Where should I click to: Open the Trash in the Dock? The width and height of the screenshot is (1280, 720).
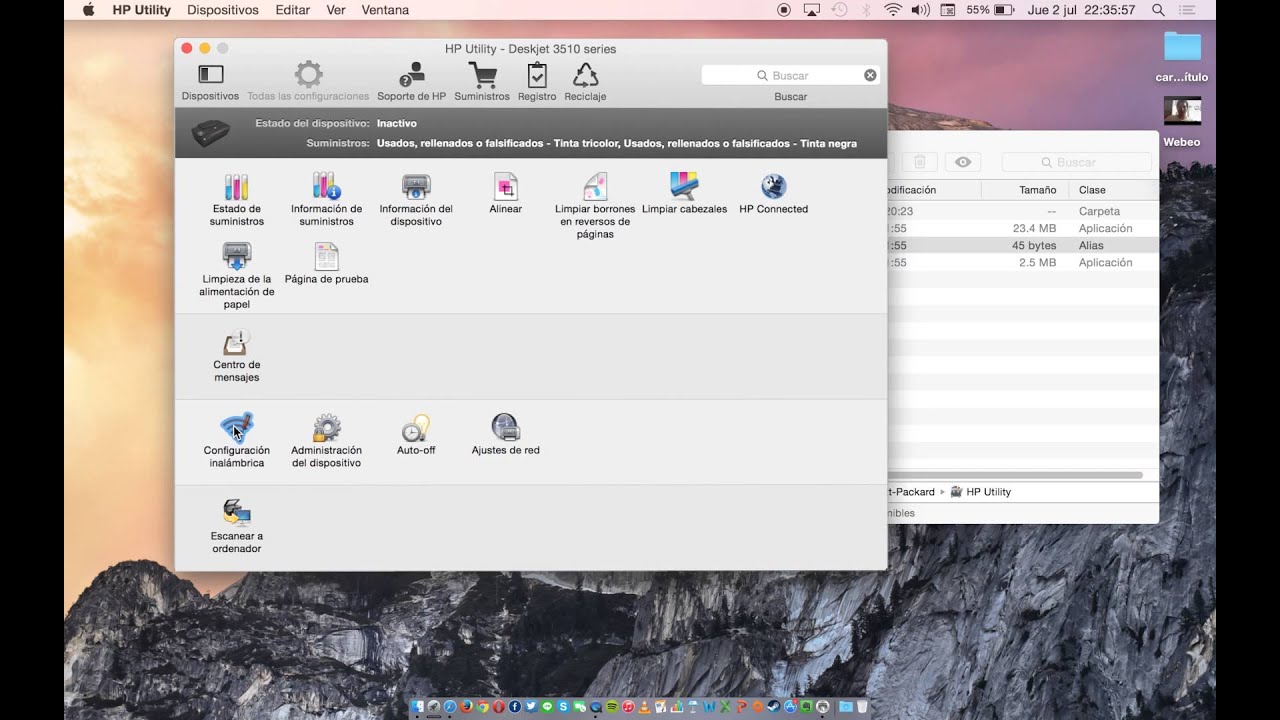[x=863, y=707]
